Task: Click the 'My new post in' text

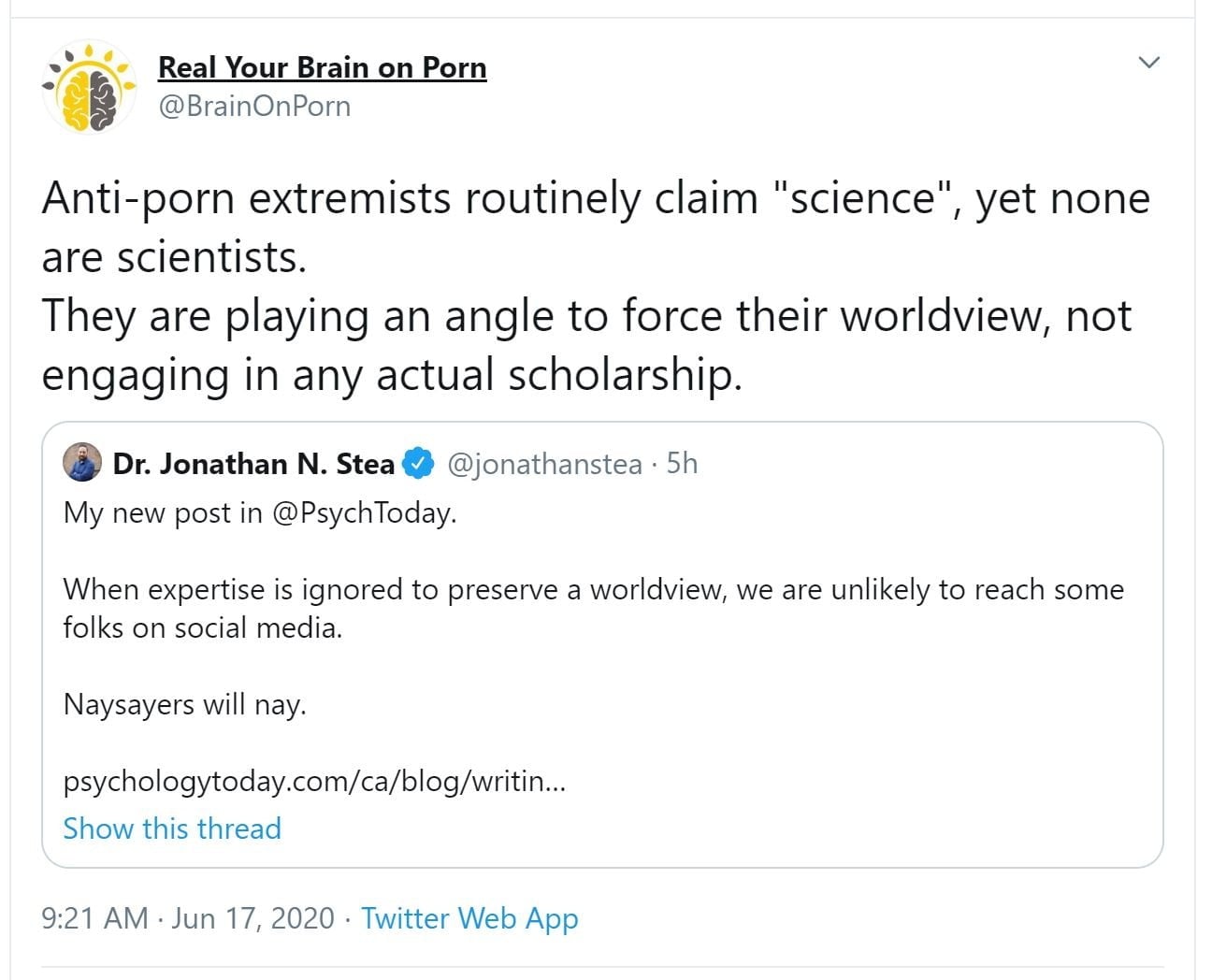Action: [x=163, y=513]
